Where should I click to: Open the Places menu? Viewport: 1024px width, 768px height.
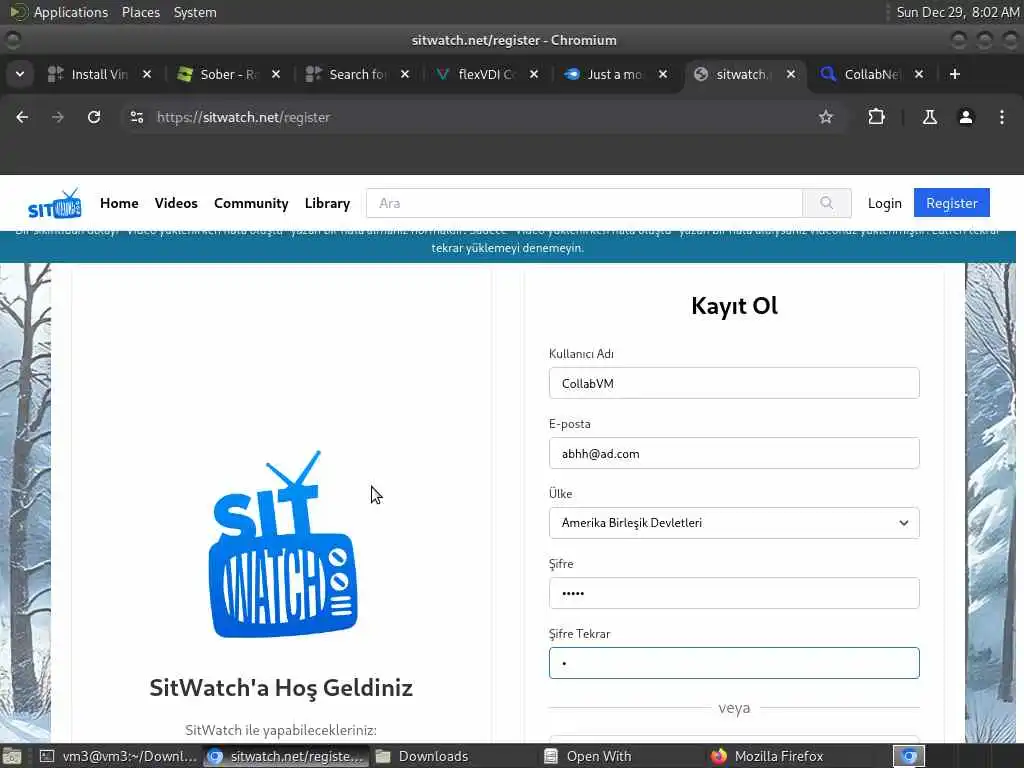(x=140, y=12)
